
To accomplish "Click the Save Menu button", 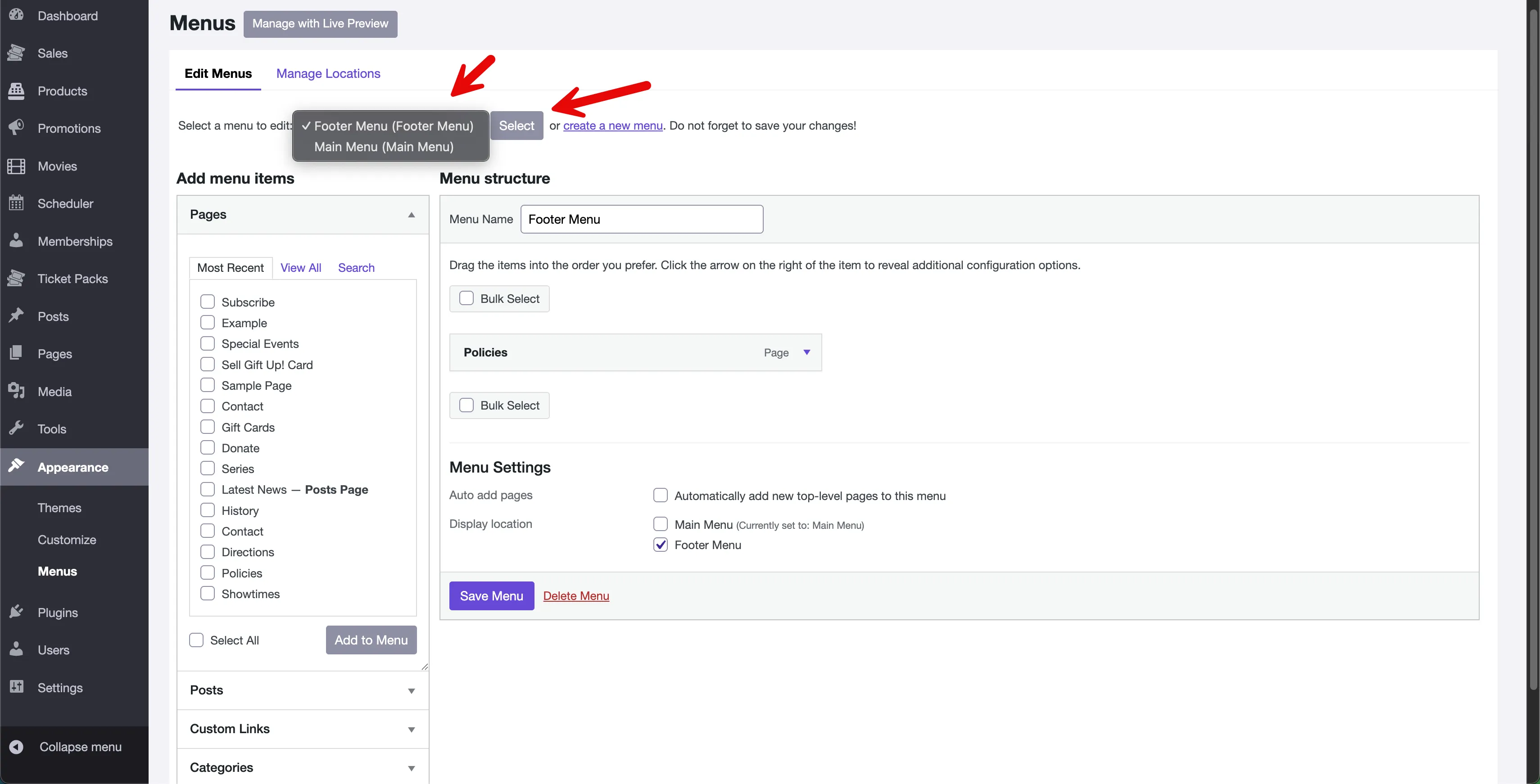I will 491,596.
